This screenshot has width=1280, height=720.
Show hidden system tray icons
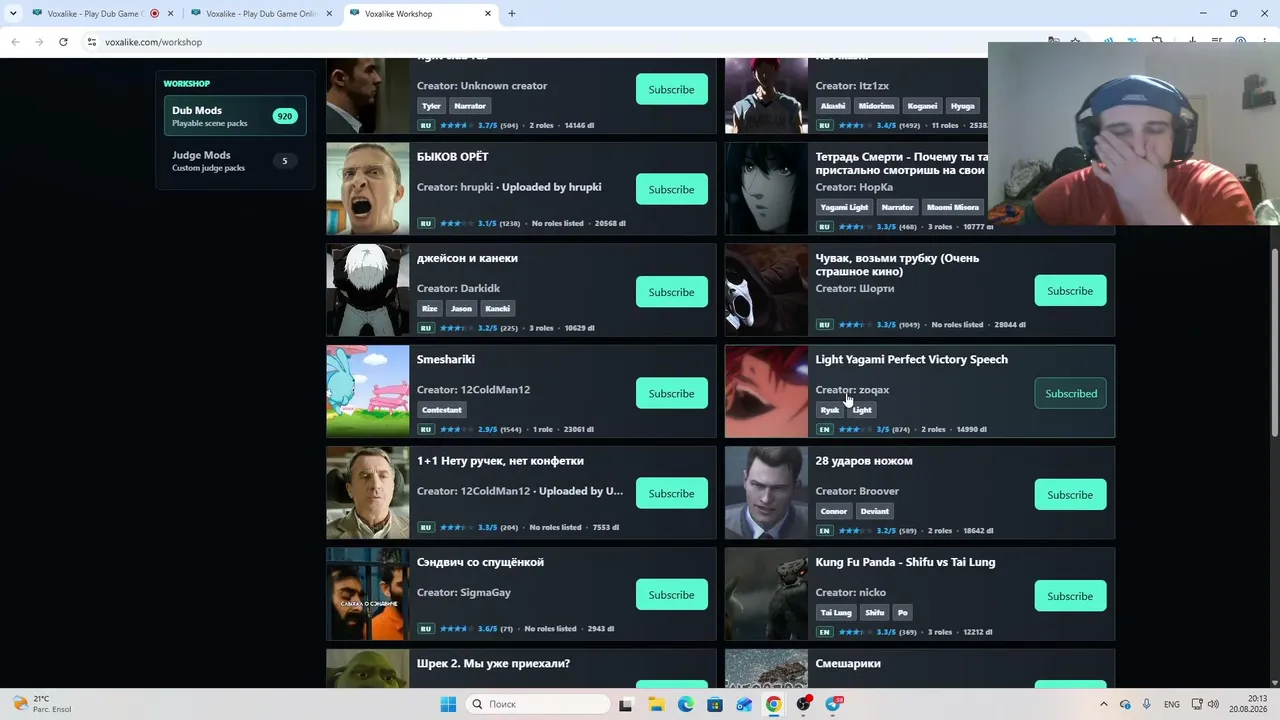[1104, 704]
